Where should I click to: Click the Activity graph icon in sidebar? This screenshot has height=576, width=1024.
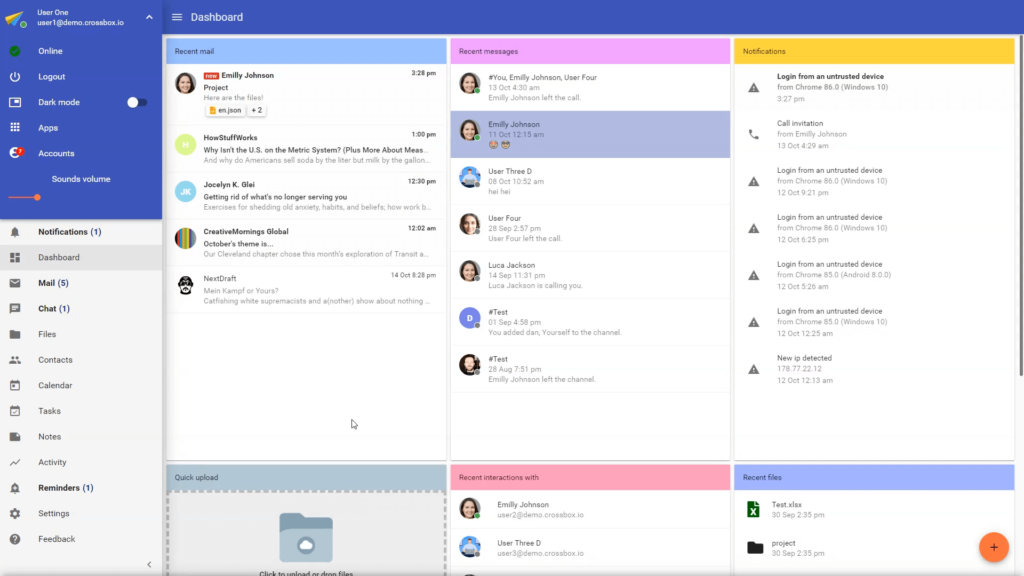tap(15, 462)
